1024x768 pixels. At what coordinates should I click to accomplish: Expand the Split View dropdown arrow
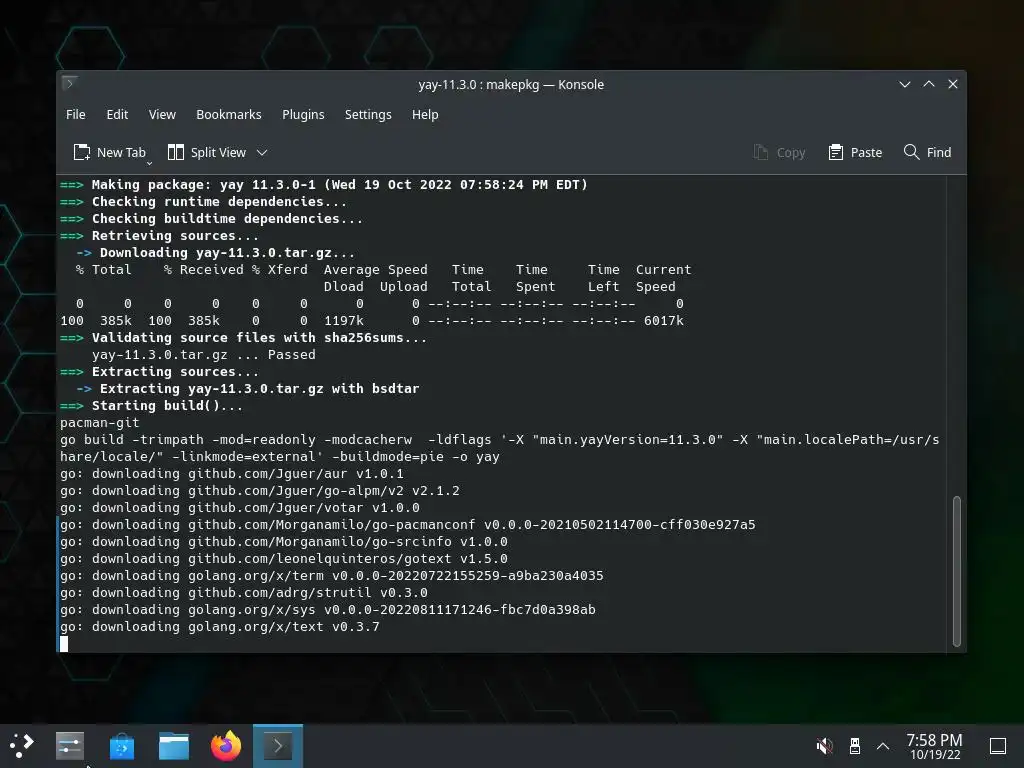(x=262, y=152)
